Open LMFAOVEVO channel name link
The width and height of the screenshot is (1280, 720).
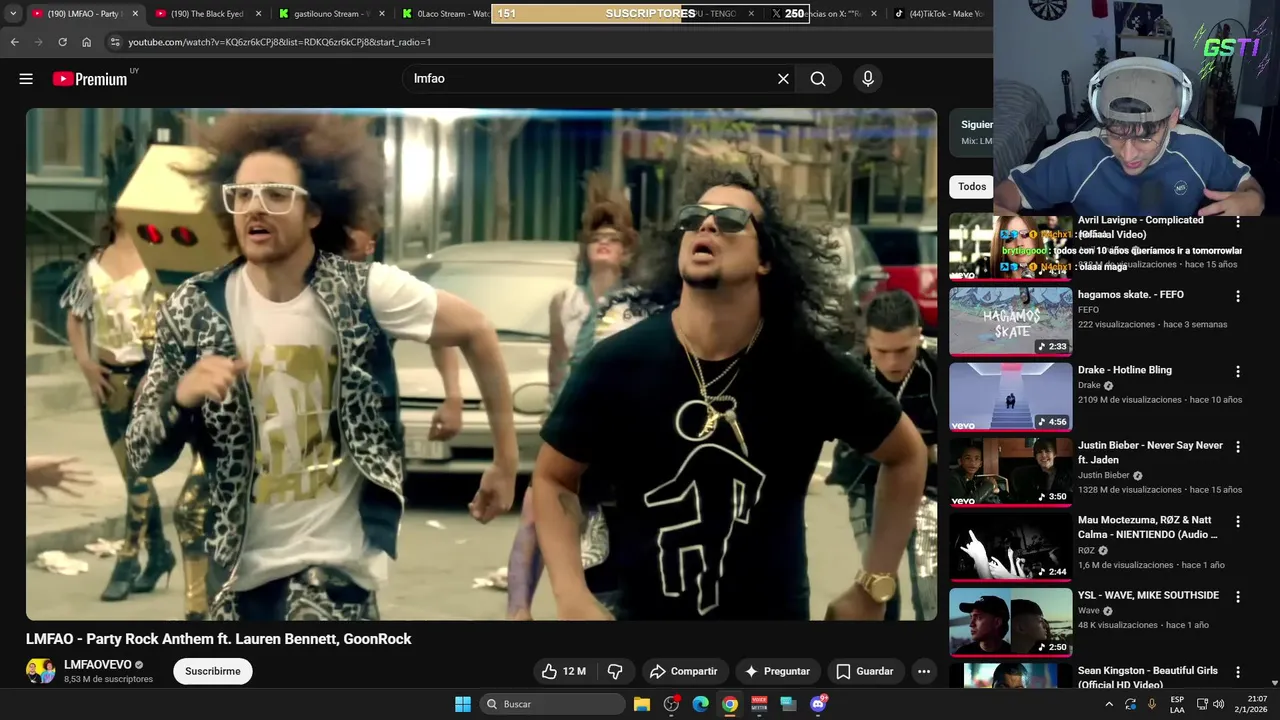click(x=98, y=665)
